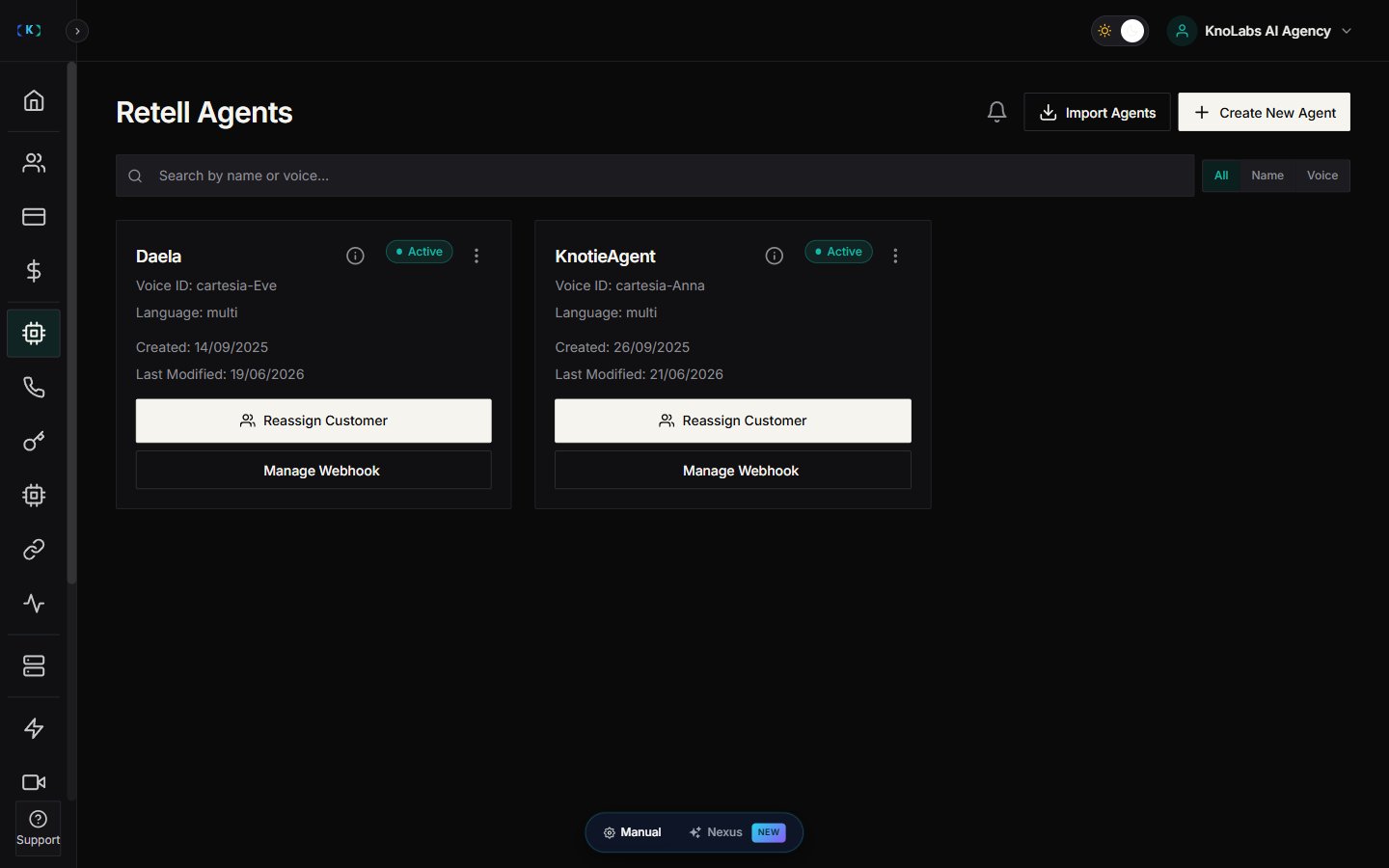This screenshot has width=1389, height=868.
Task: Open the lightning bolt sidebar icon
Action: point(34,728)
